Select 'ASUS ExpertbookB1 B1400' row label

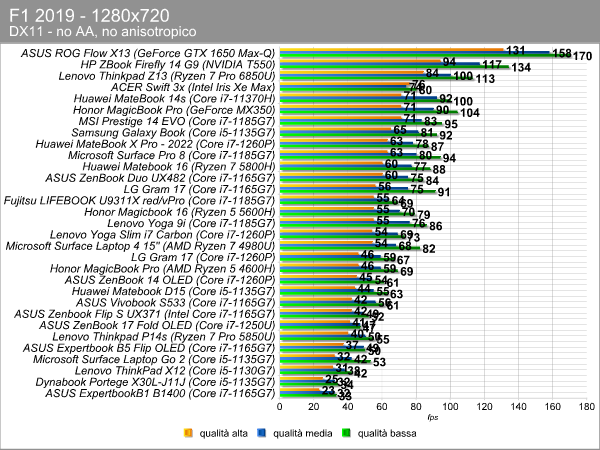(x=160, y=393)
